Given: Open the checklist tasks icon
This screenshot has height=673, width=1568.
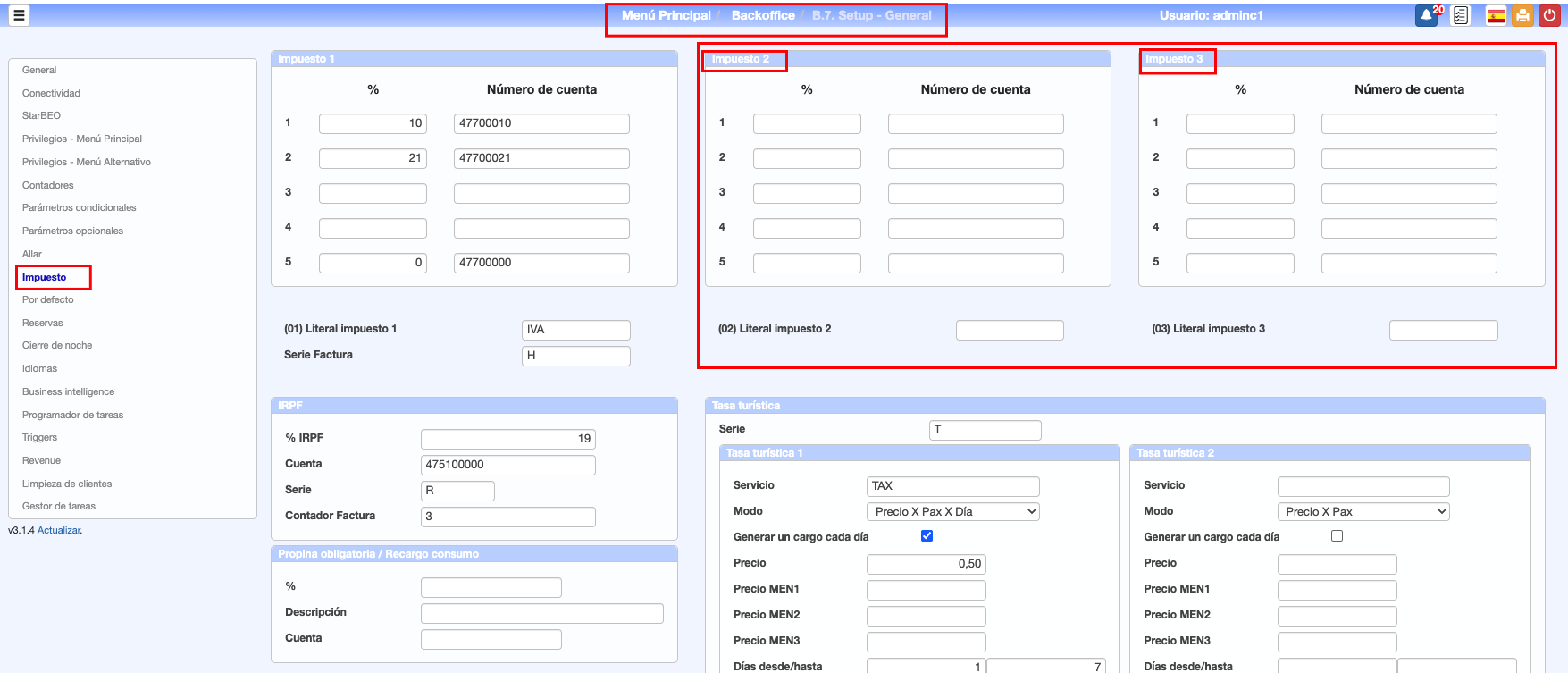Looking at the screenshot, I should pos(1461,16).
